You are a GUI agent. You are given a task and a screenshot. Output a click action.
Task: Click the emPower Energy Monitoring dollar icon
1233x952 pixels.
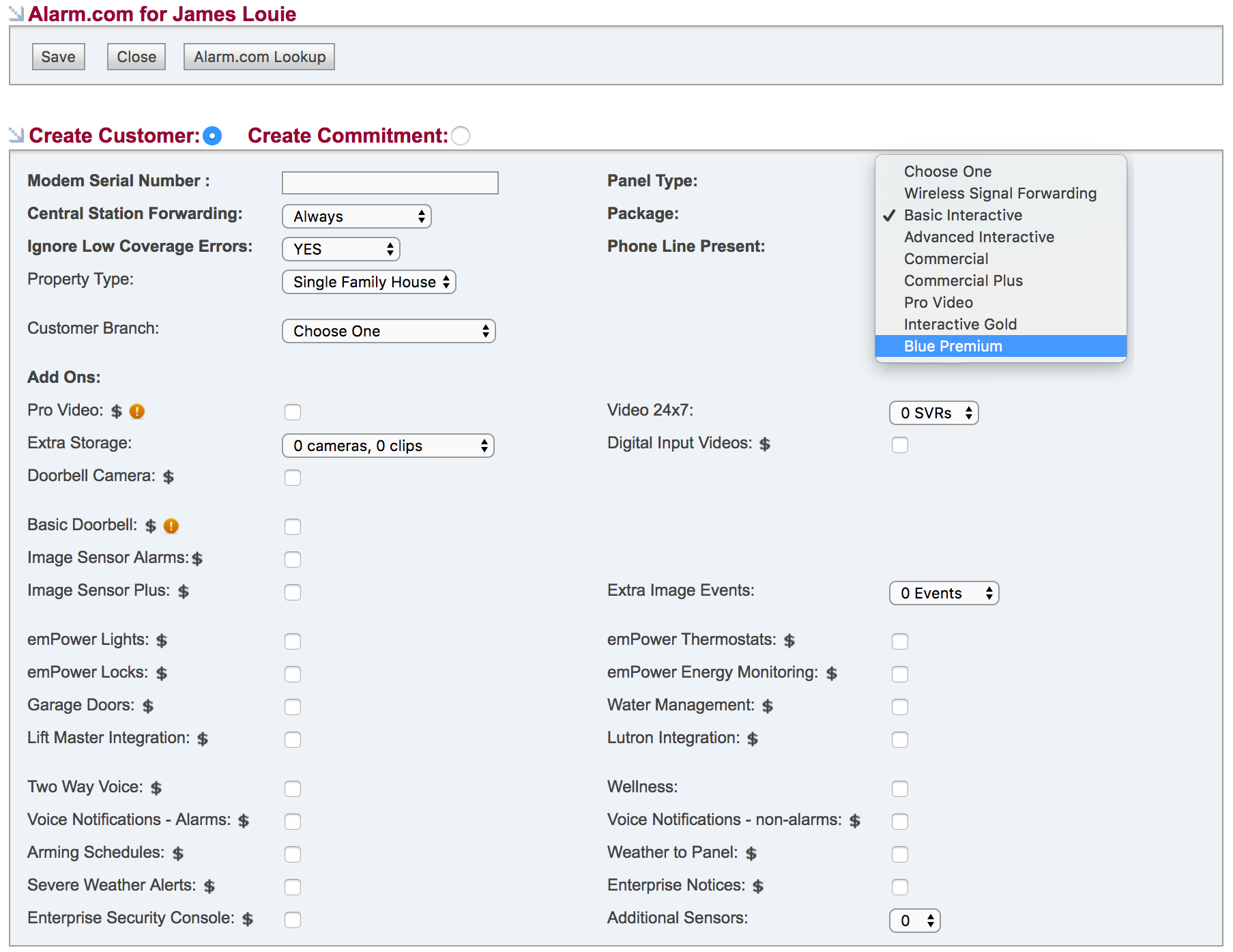(832, 674)
